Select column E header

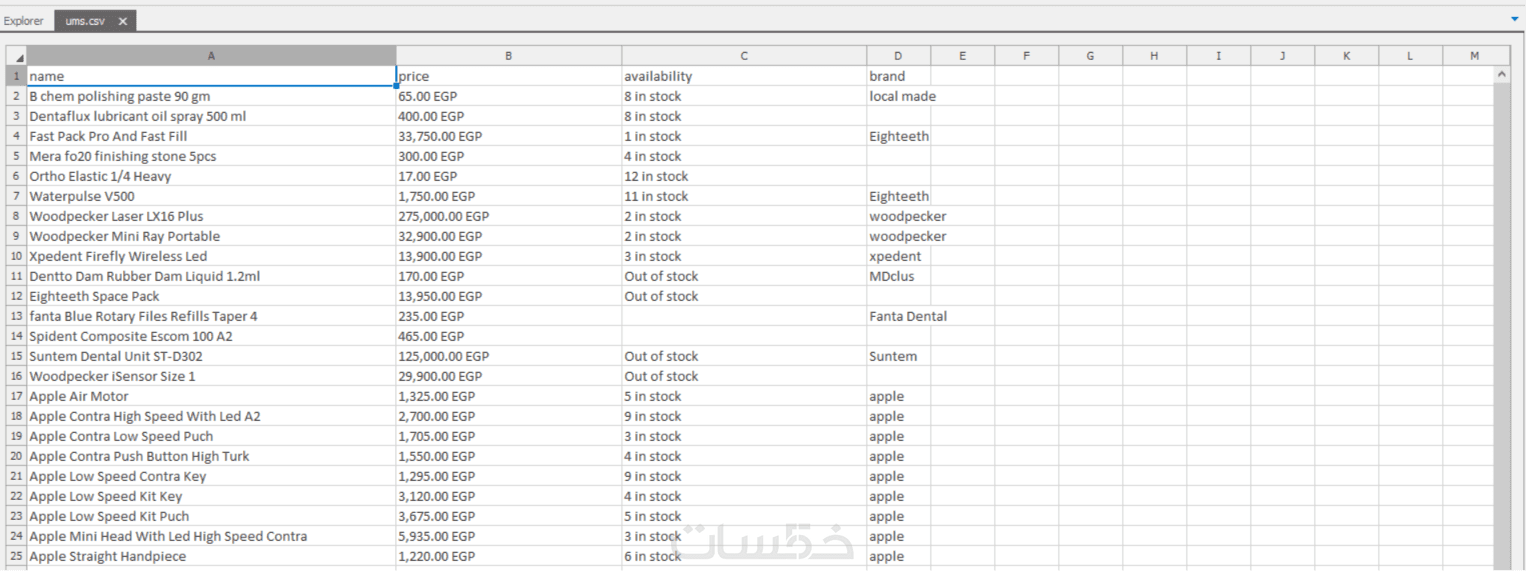962,56
